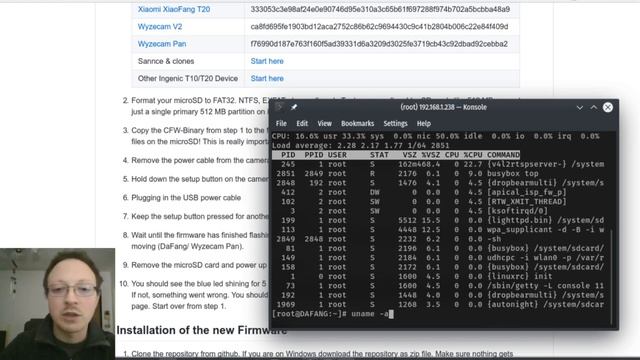Click the Load average line in terminal
This screenshot has height=360, width=640.
click(x=360, y=145)
